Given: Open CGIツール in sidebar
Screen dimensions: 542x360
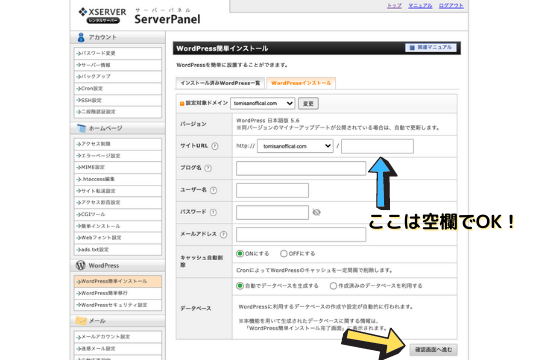Looking at the screenshot, I should click(x=118, y=214).
